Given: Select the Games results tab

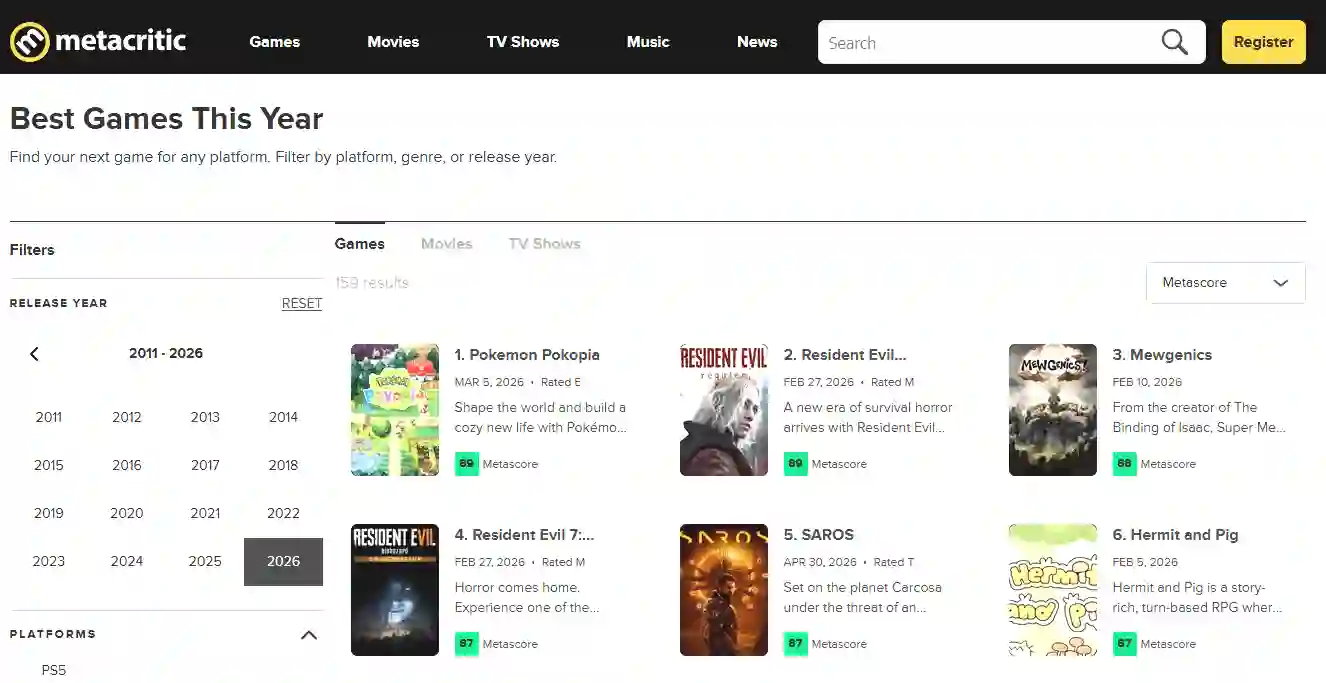Looking at the screenshot, I should click(x=360, y=244).
